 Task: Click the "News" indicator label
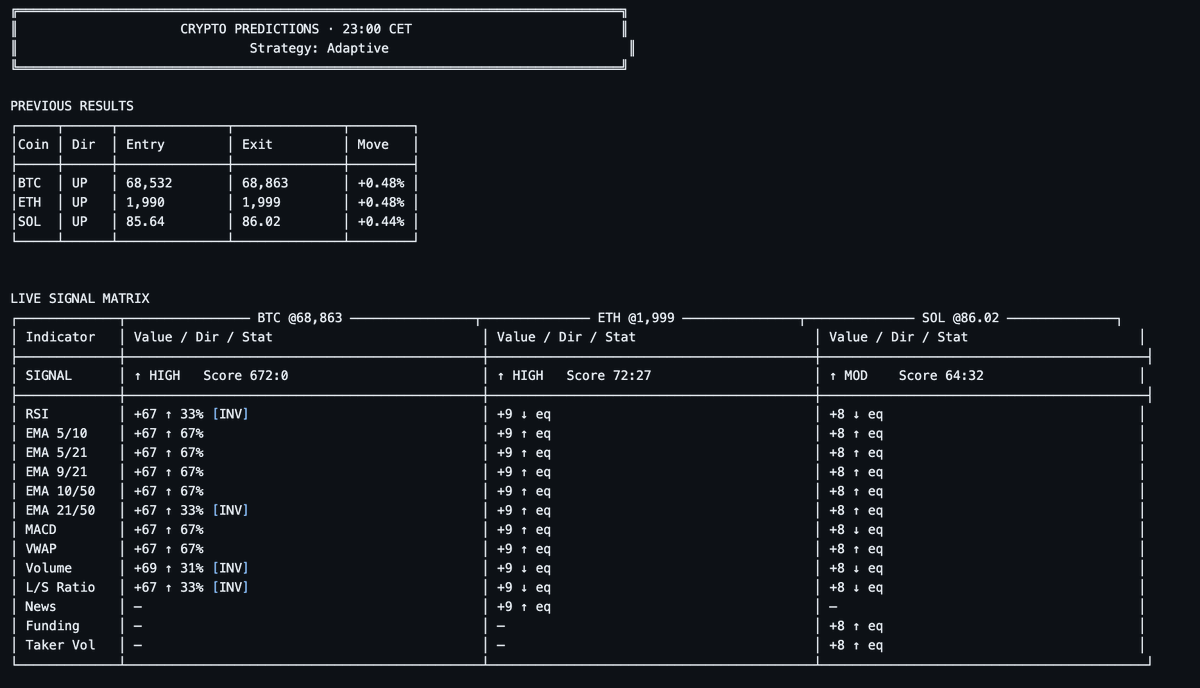pyautogui.click(x=41, y=606)
